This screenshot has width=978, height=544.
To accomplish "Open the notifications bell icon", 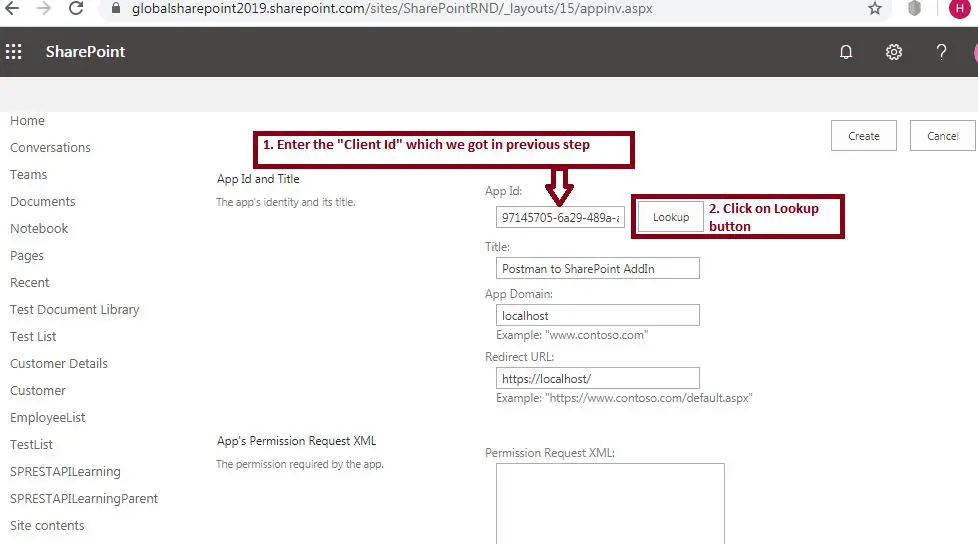I will [846, 52].
